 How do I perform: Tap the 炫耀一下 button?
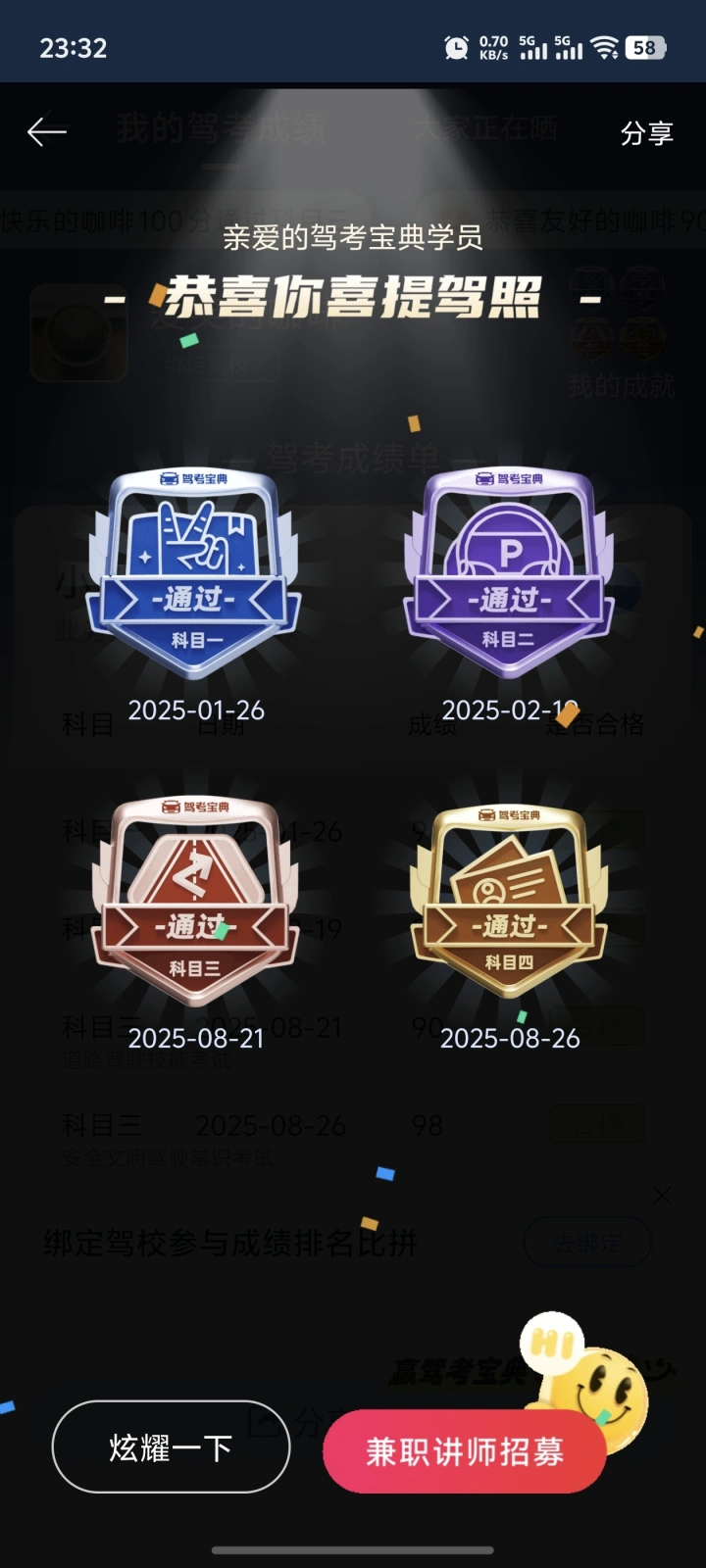click(171, 1446)
